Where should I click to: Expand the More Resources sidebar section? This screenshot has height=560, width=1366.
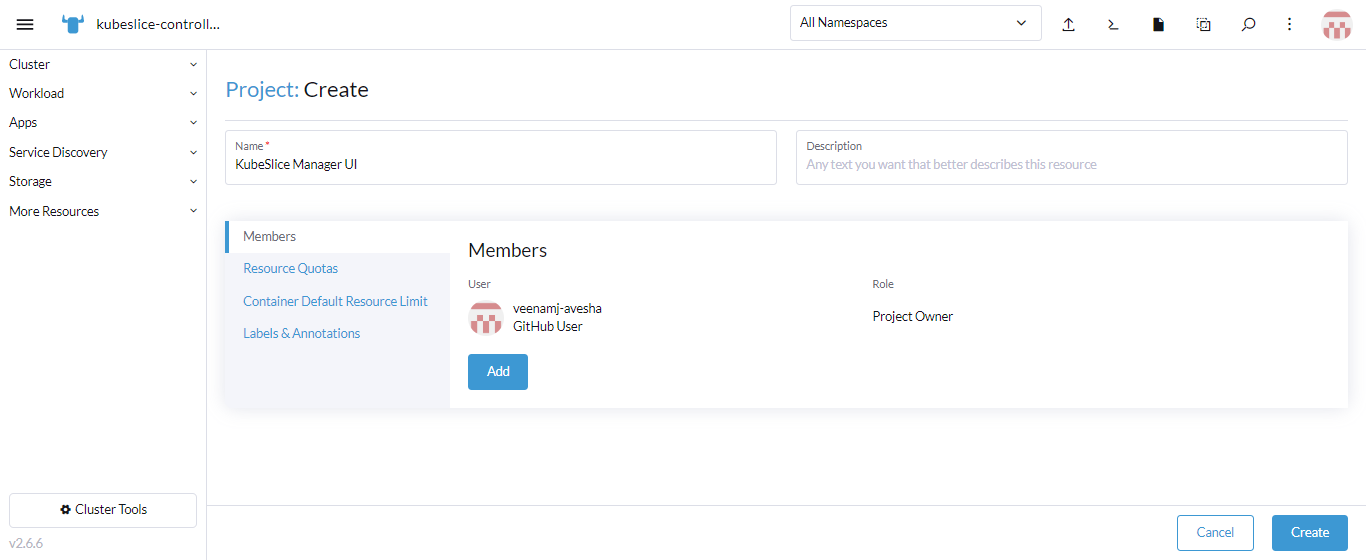(103, 211)
